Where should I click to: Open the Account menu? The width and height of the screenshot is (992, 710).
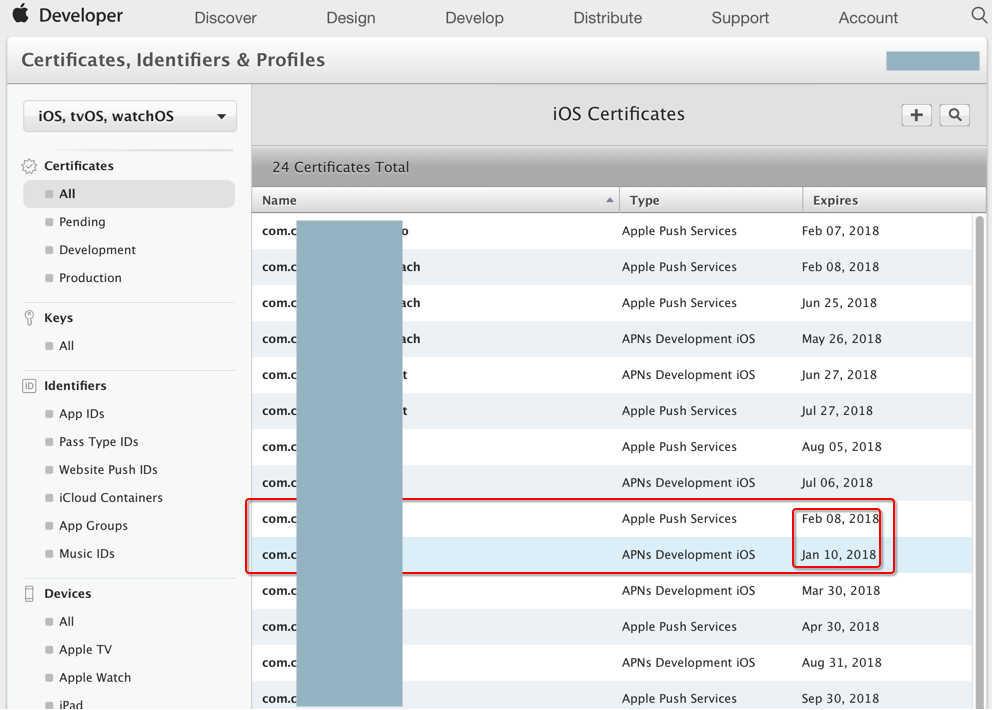tap(868, 18)
